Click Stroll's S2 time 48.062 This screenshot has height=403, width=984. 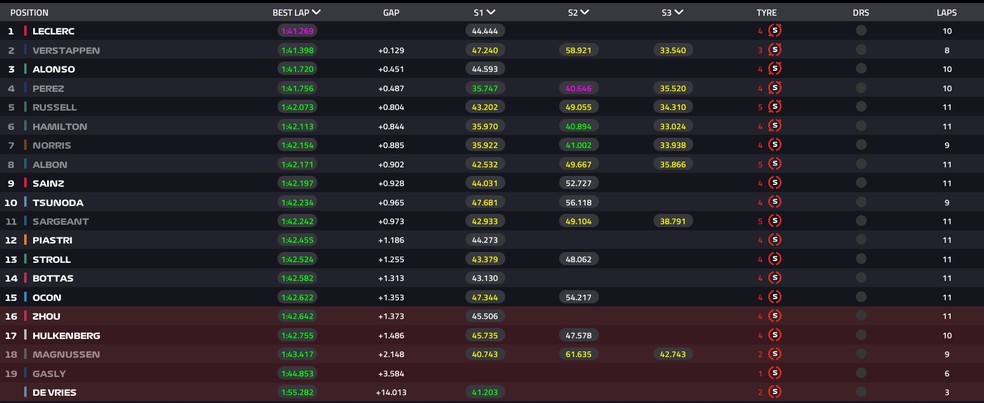tap(579, 259)
